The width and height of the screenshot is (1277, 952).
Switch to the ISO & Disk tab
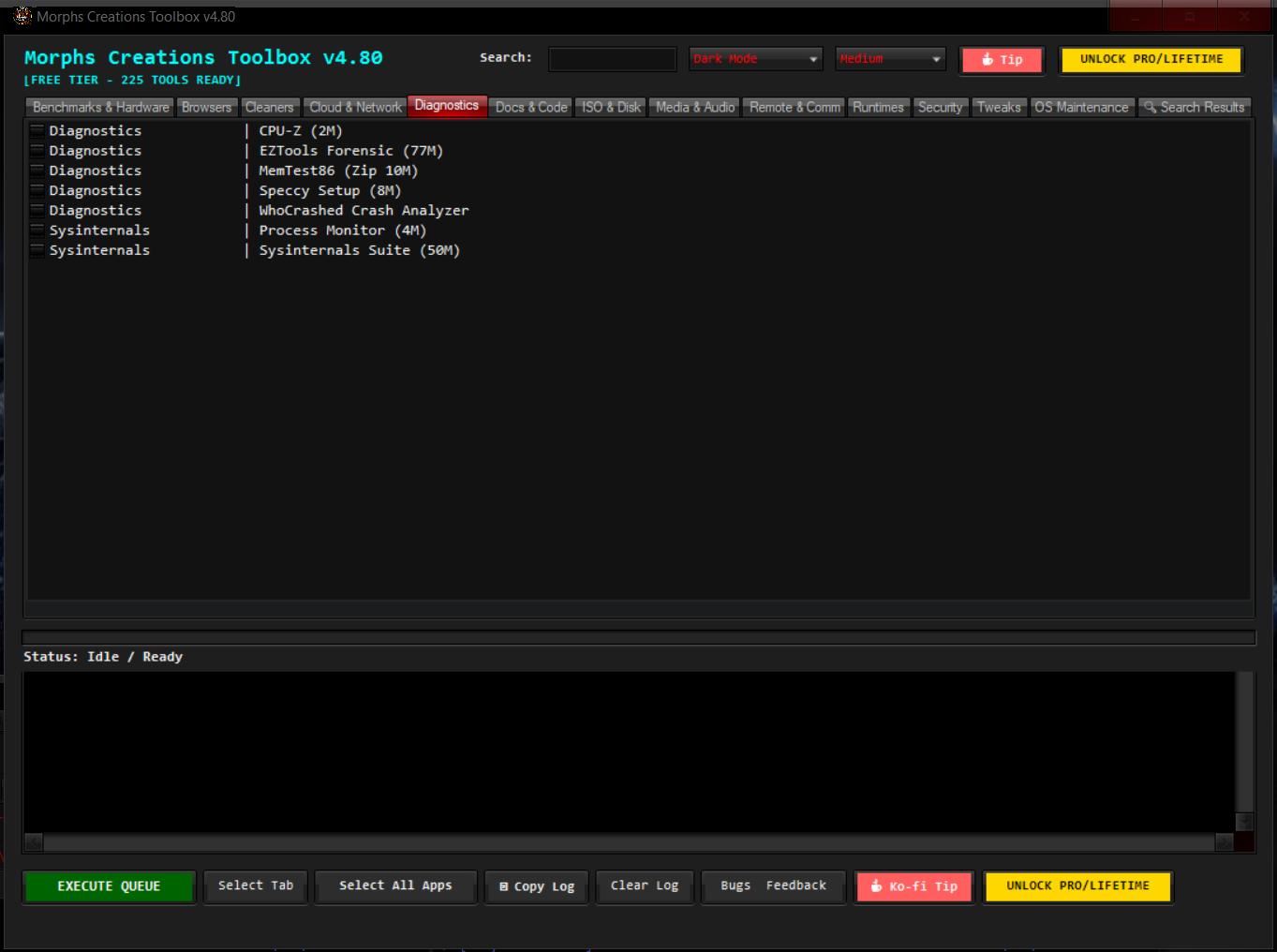tap(611, 108)
